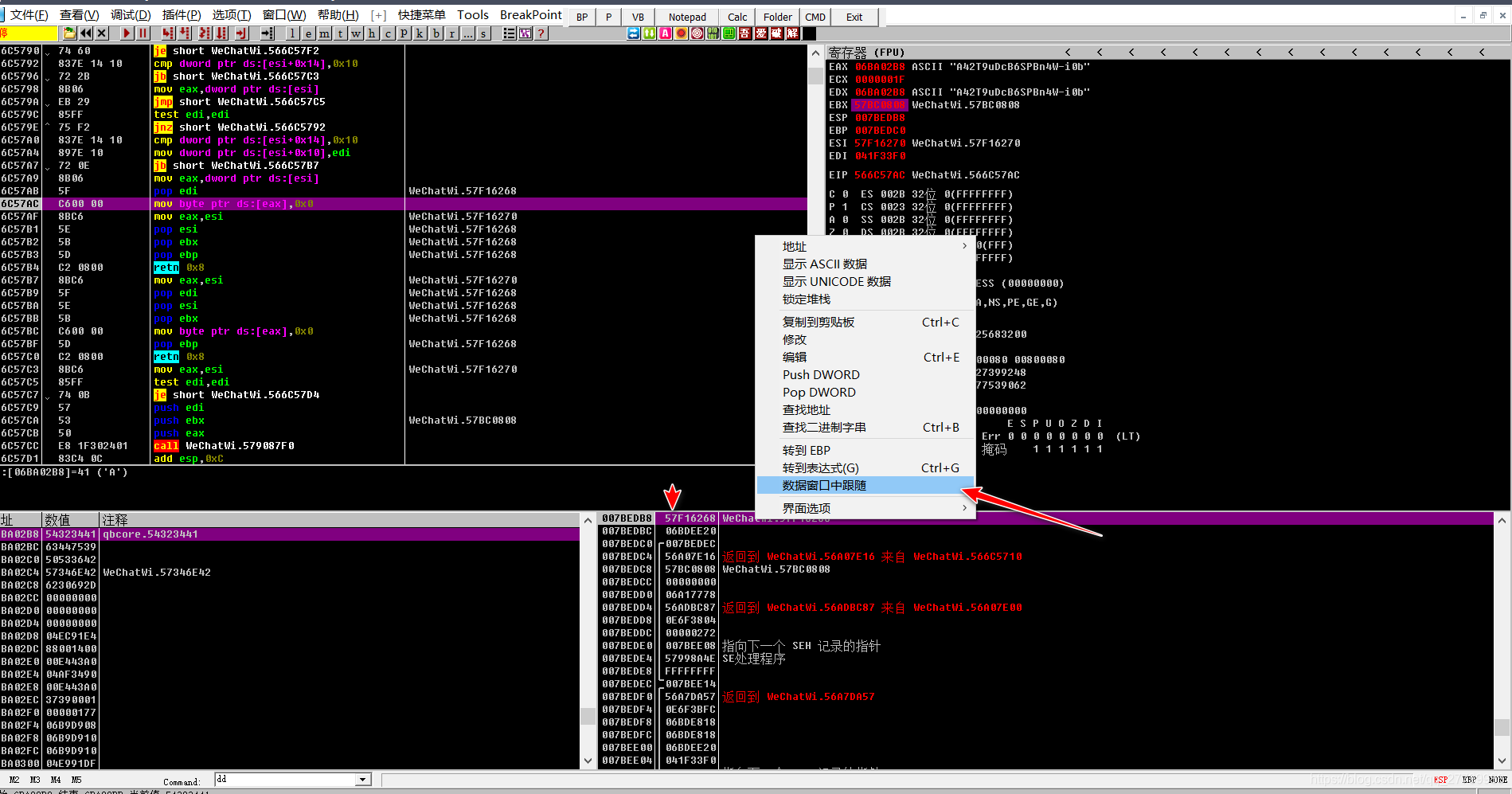
Task: Click the pink 'A' plugin icon
Action: tap(666, 33)
